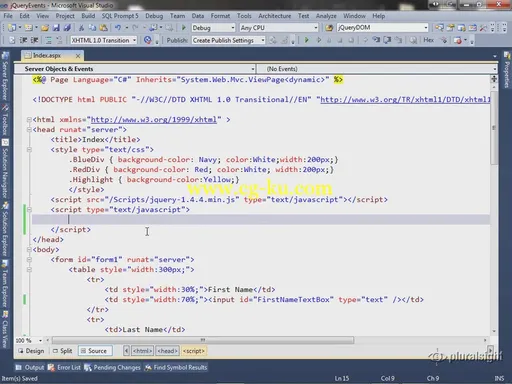Click the Save All toolbar icon

tap(67, 28)
